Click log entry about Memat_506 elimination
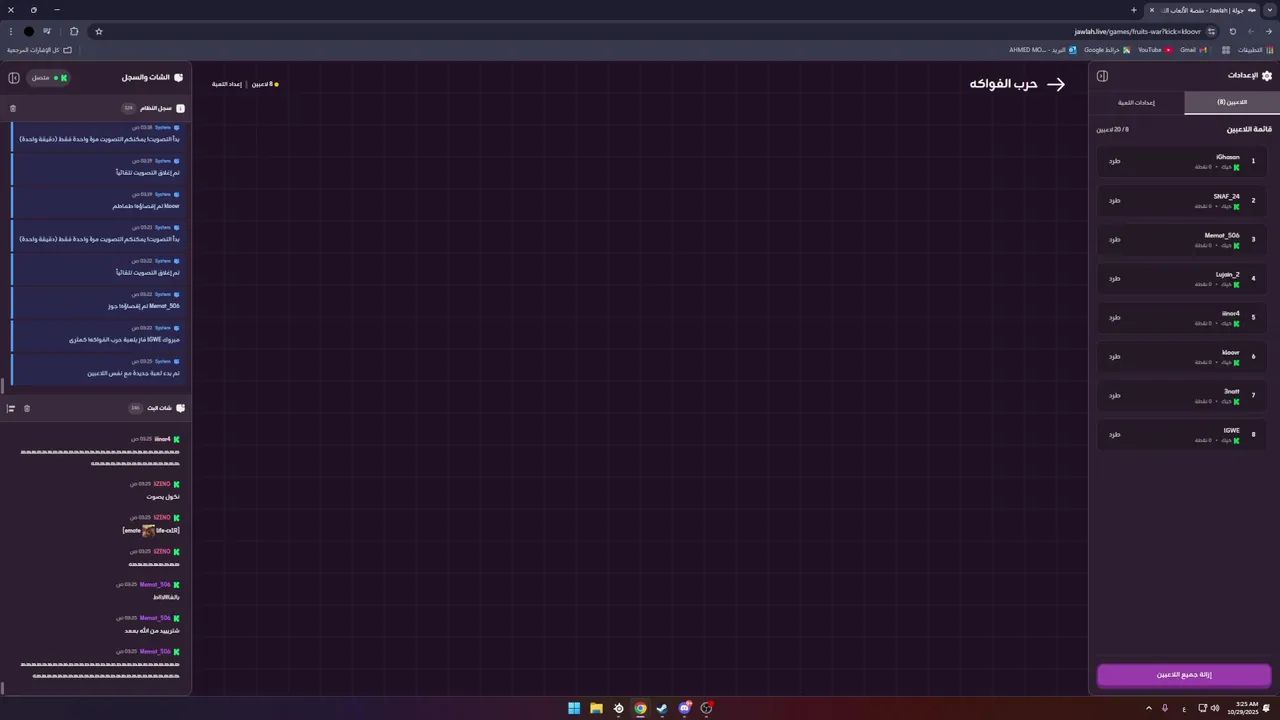 click(96, 300)
